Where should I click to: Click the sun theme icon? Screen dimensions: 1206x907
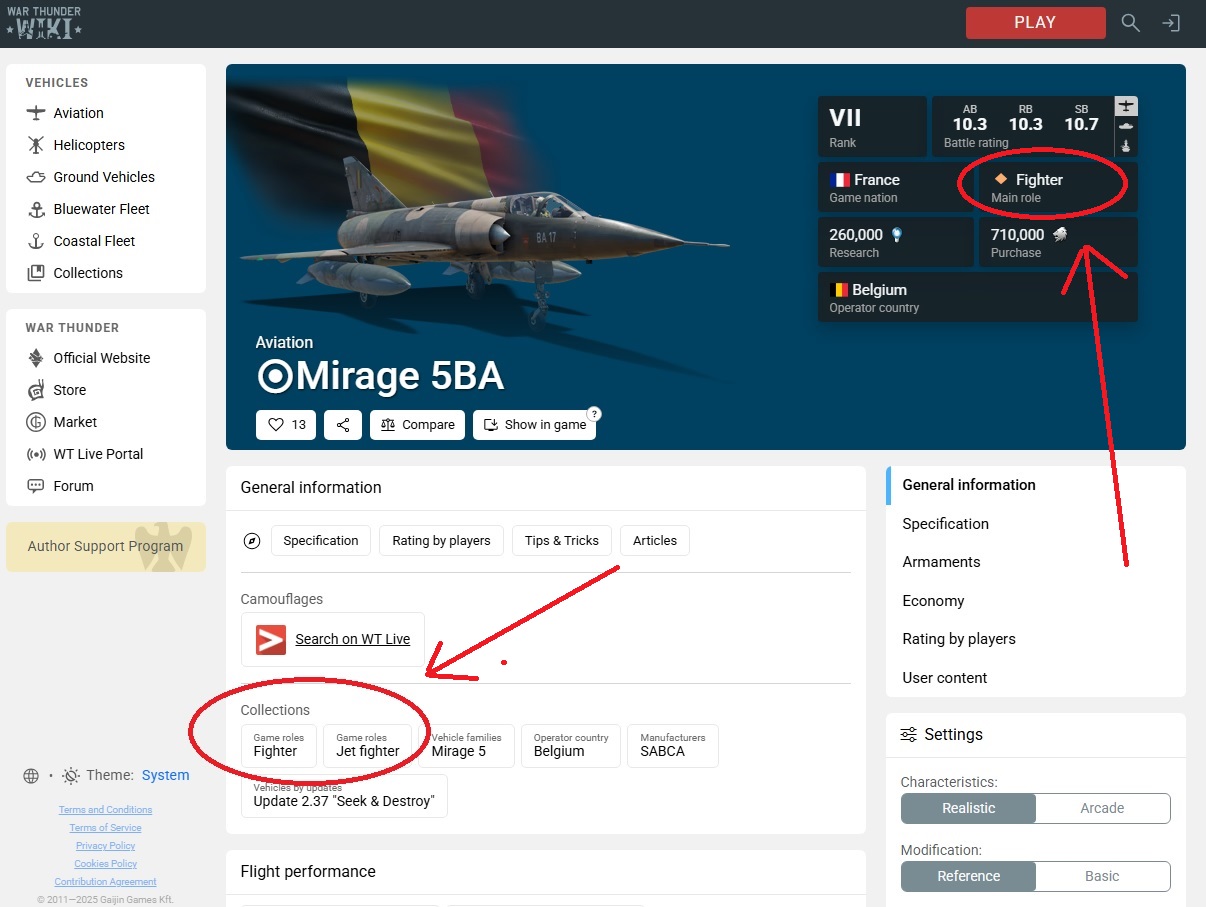point(71,776)
